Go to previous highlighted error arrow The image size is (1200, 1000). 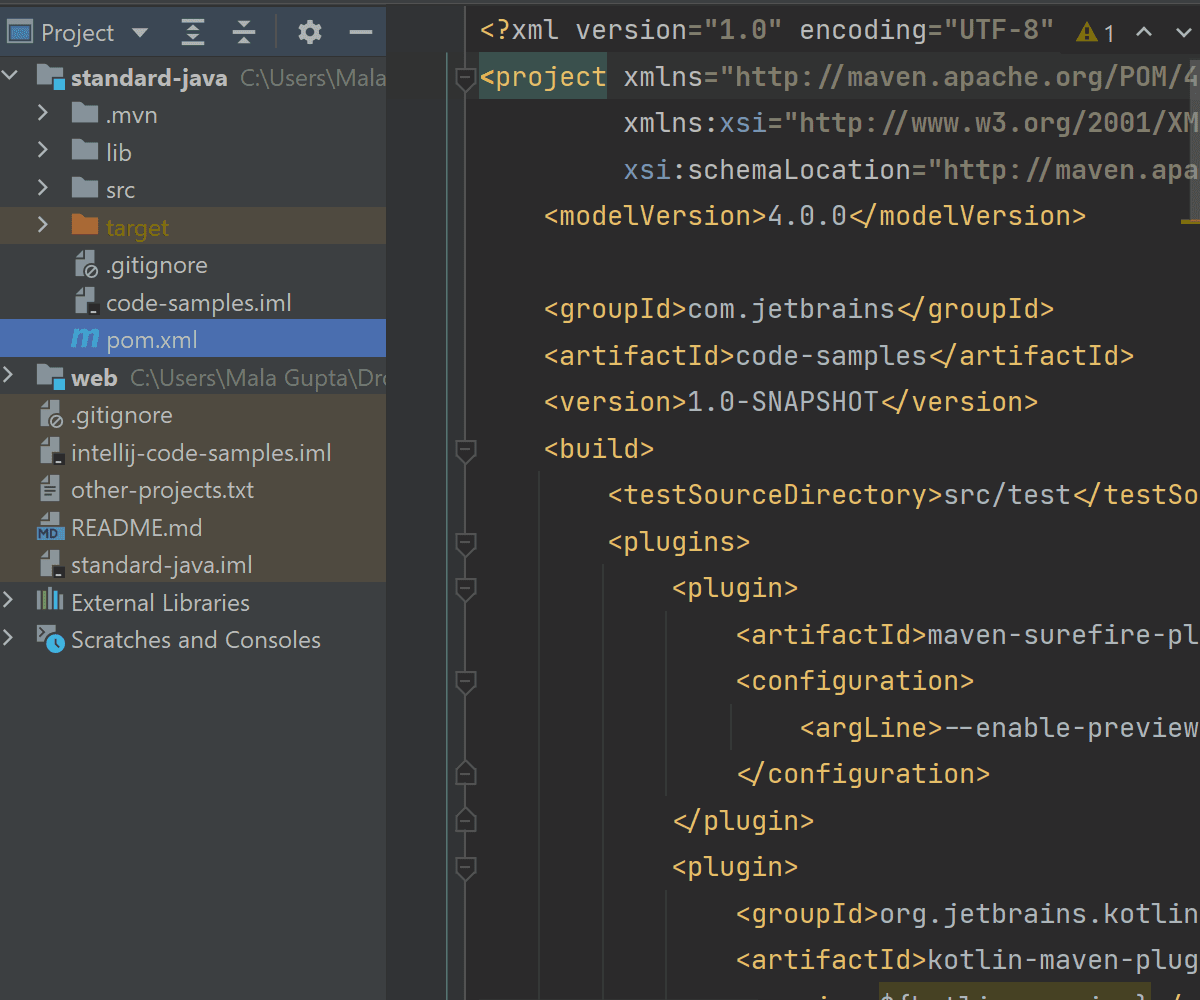point(1144,32)
